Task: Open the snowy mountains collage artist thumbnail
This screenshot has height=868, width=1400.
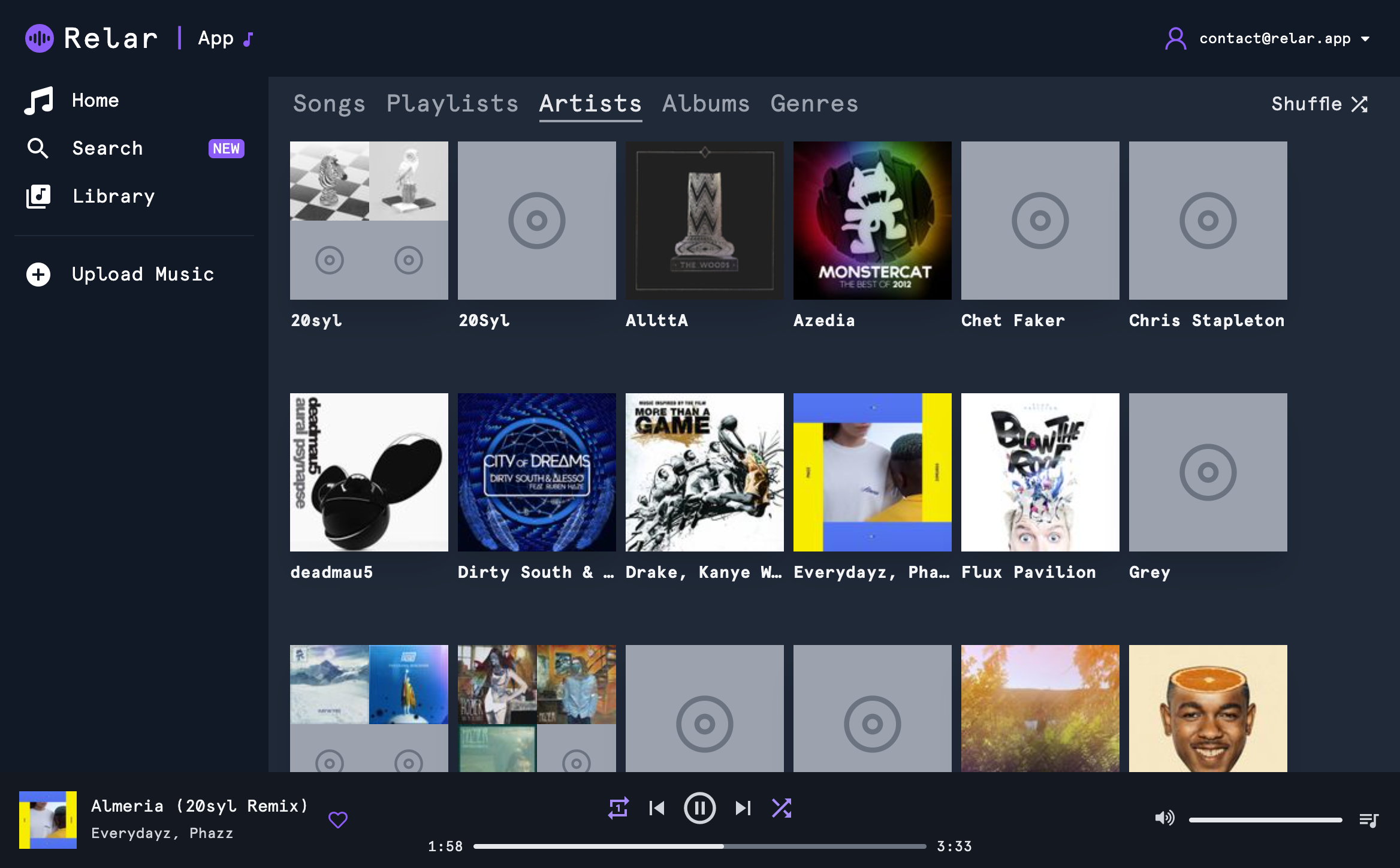Action: point(369,709)
